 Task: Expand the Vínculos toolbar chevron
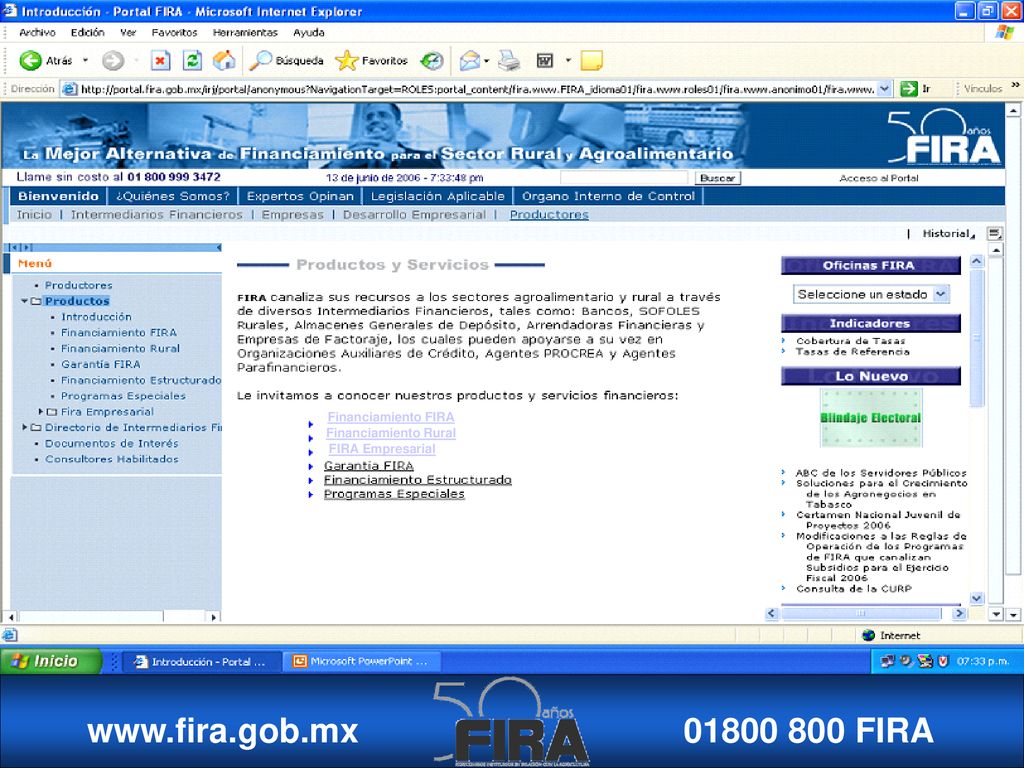pyautogui.click(x=1015, y=85)
